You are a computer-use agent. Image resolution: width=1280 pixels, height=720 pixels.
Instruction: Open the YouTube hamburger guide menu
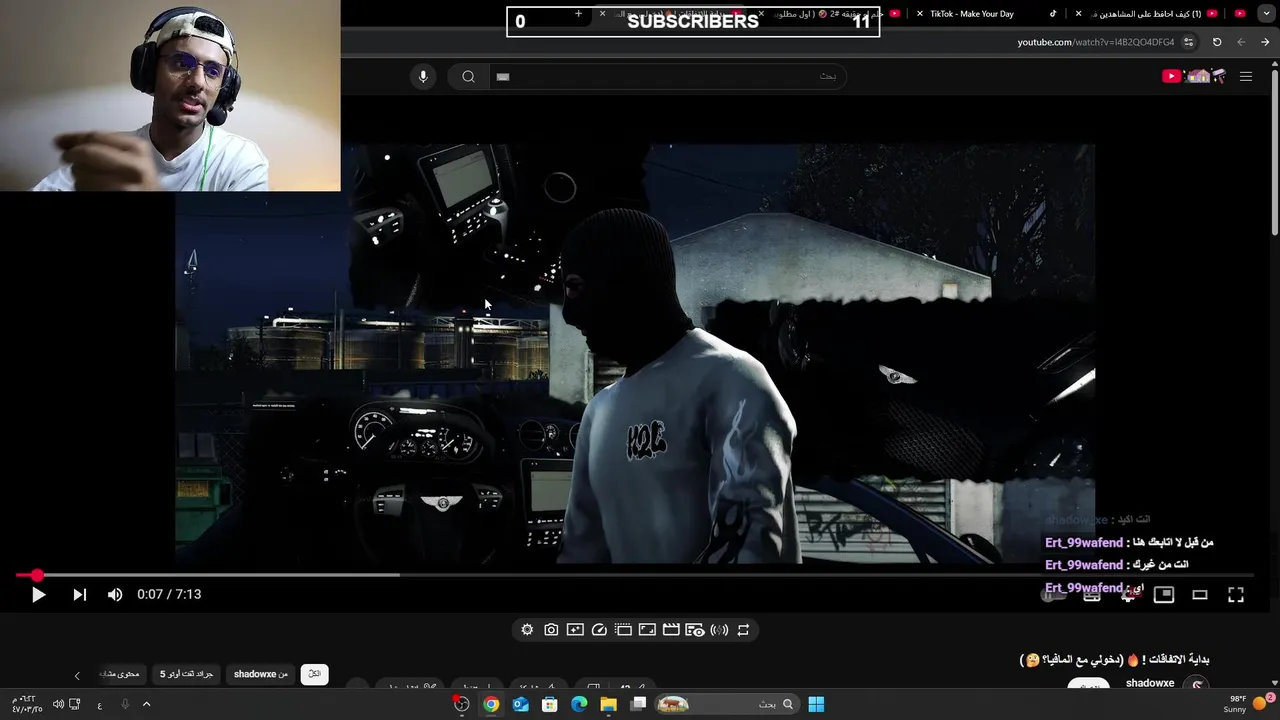click(1246, 76)
